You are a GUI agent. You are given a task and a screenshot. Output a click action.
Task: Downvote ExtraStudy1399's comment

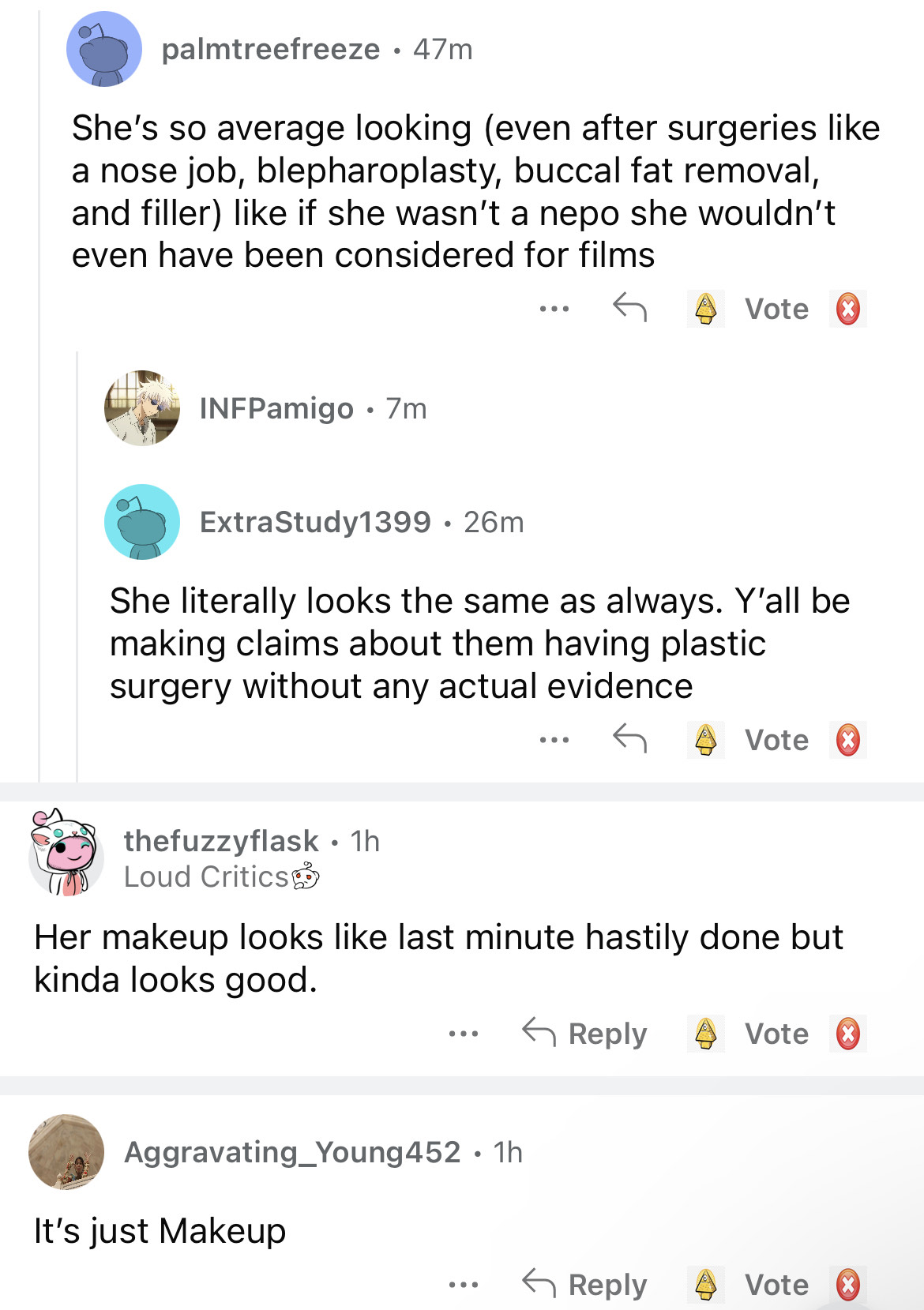pos(847,740)
